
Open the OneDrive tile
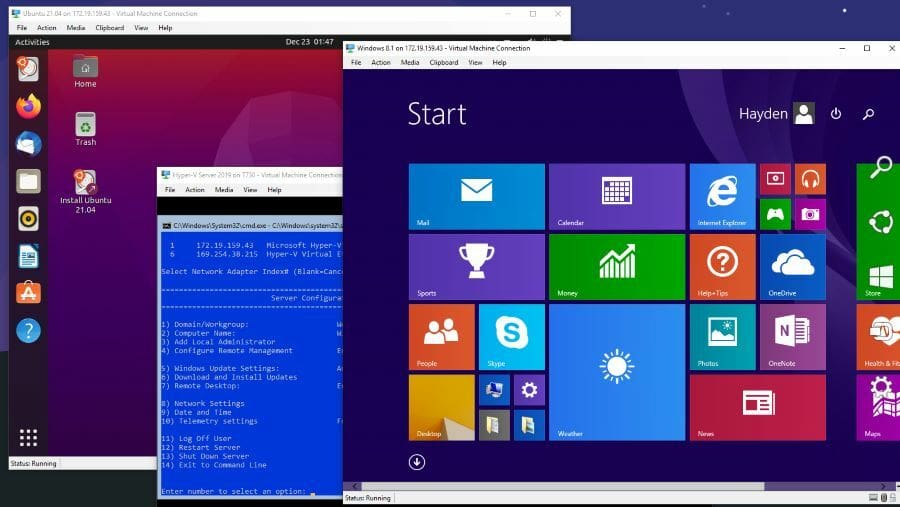tap(793, 267)
